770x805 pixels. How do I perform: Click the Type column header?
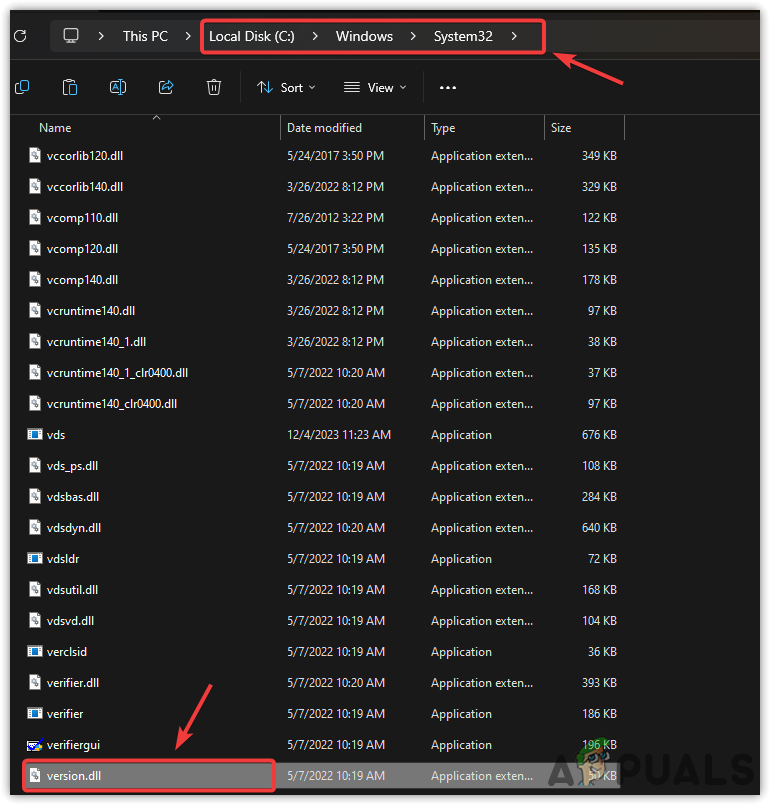coord(443,128)
